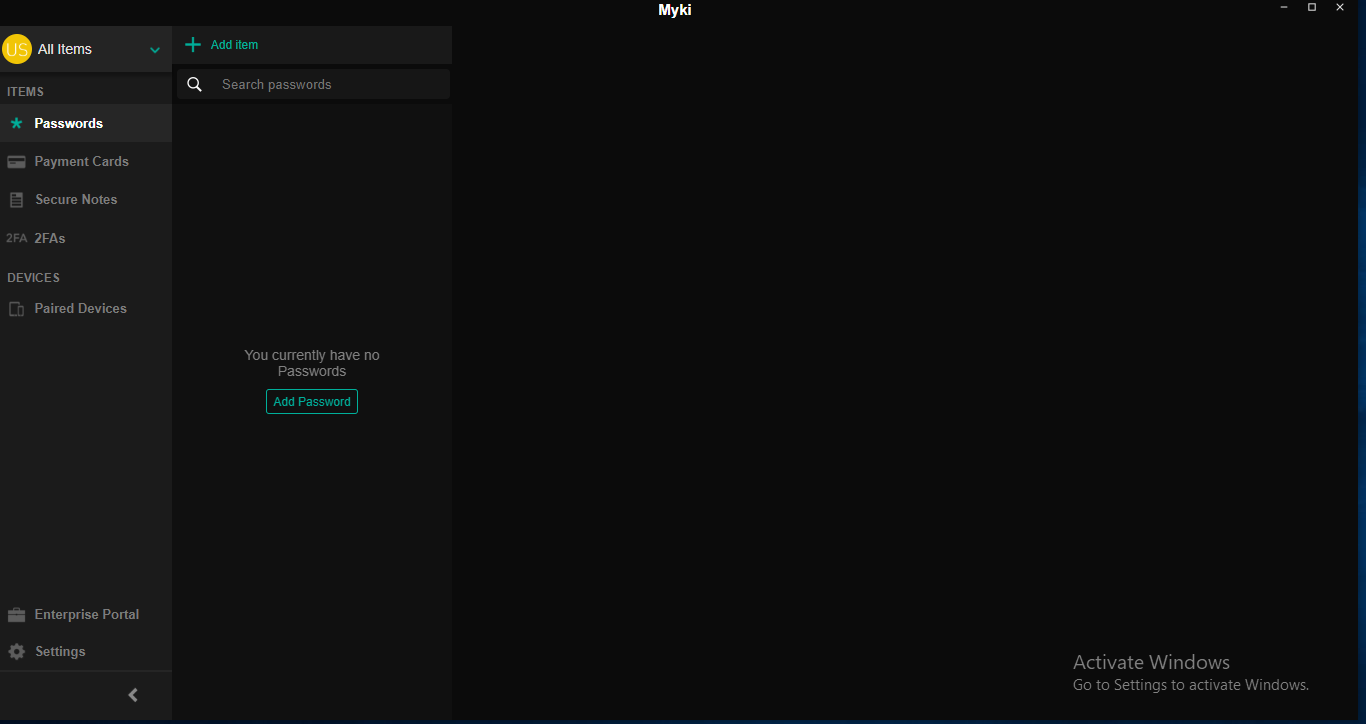Focus the Search passwords field

(314, 84)
